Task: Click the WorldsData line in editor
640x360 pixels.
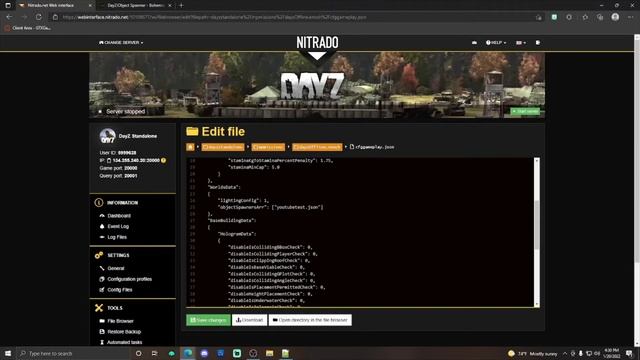Action: pos(224,187)
